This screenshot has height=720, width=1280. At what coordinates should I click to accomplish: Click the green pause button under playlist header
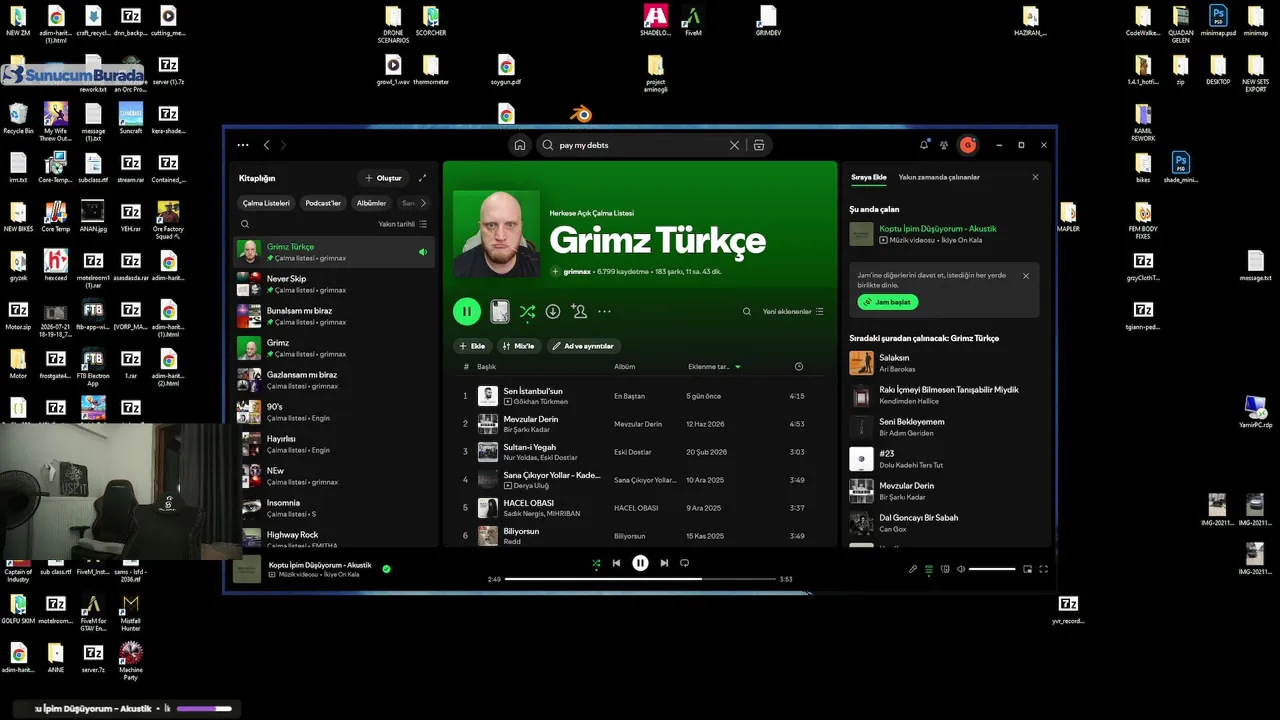(x=467, y=311)
